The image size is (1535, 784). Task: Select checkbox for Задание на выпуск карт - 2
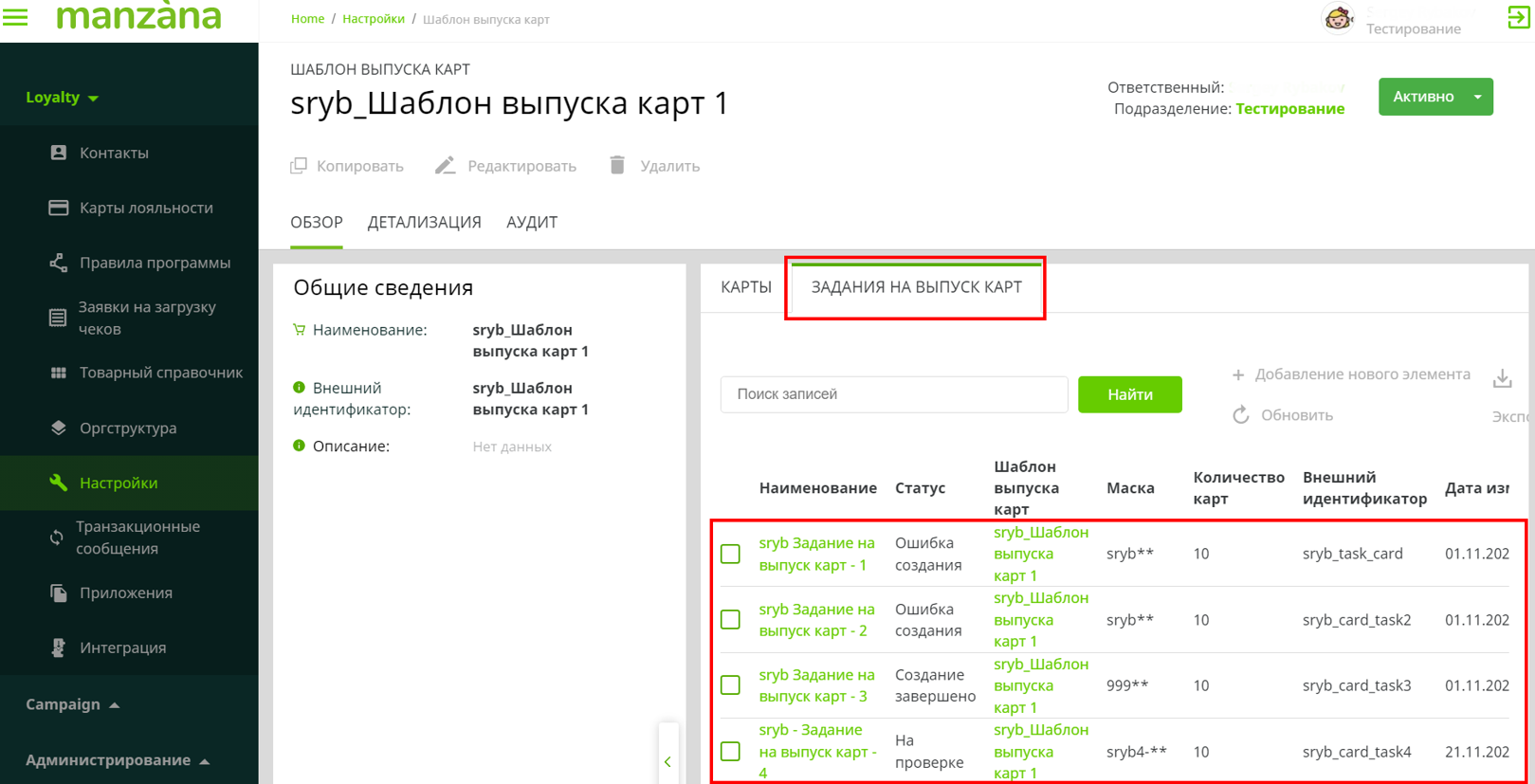[730, 620]
